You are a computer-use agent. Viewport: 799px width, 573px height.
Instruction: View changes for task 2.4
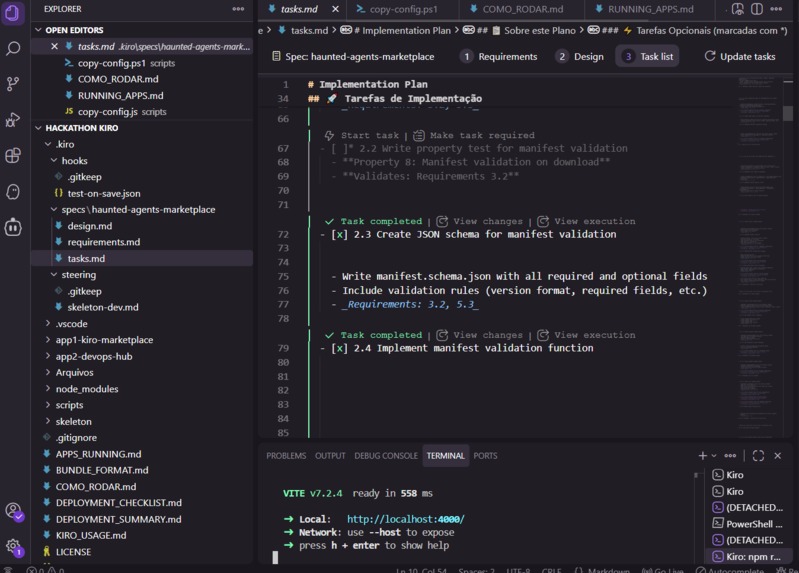(480, 334)
